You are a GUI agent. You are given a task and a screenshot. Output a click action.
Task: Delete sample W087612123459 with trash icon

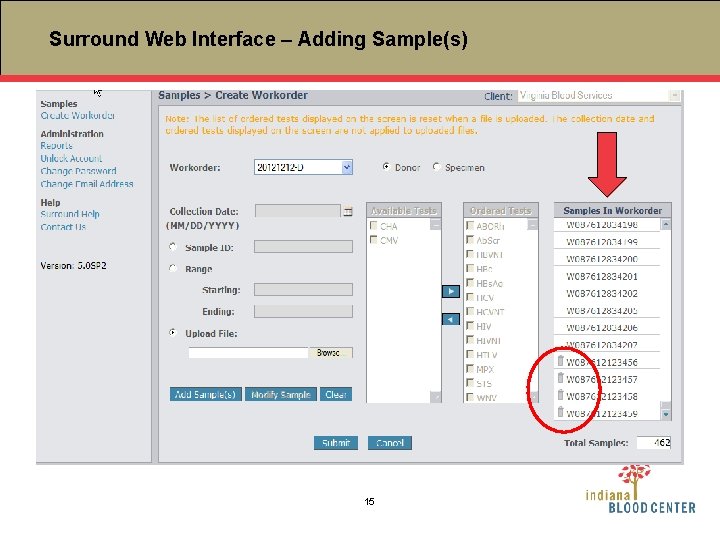560,412
